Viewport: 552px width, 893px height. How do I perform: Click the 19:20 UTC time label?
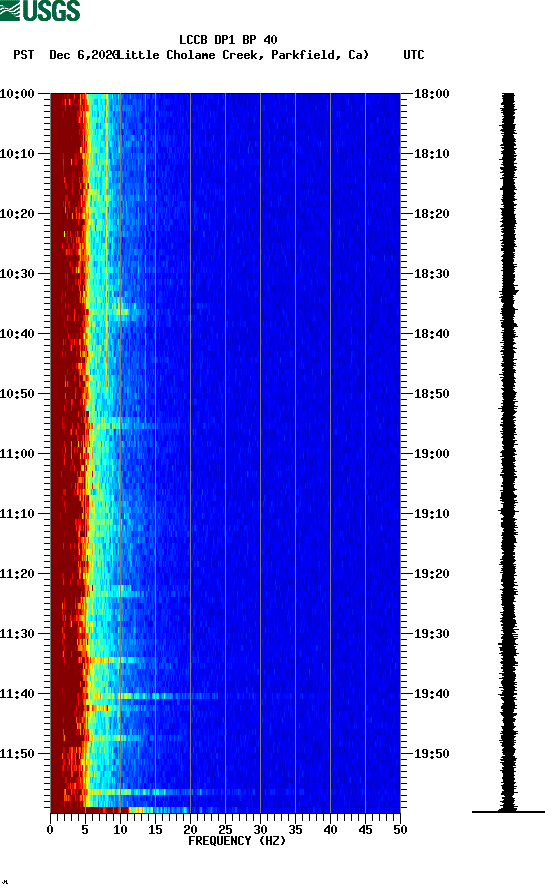(432, 574)
